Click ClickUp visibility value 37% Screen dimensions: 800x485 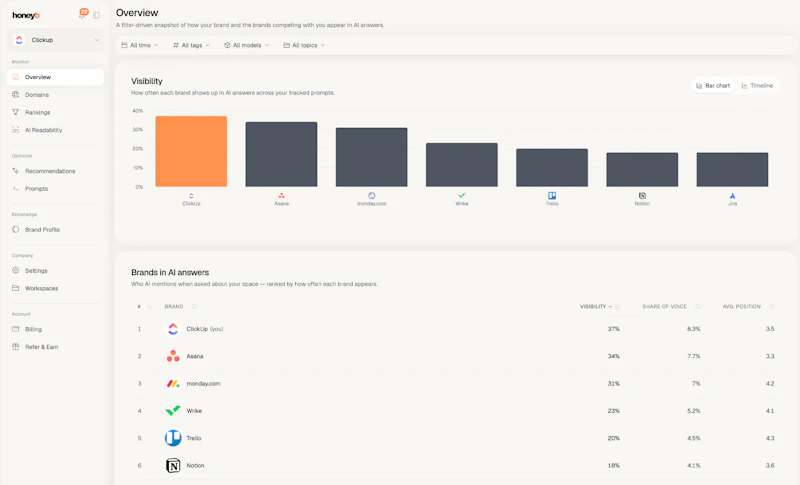pyautogui.click(x=613, y=329)
